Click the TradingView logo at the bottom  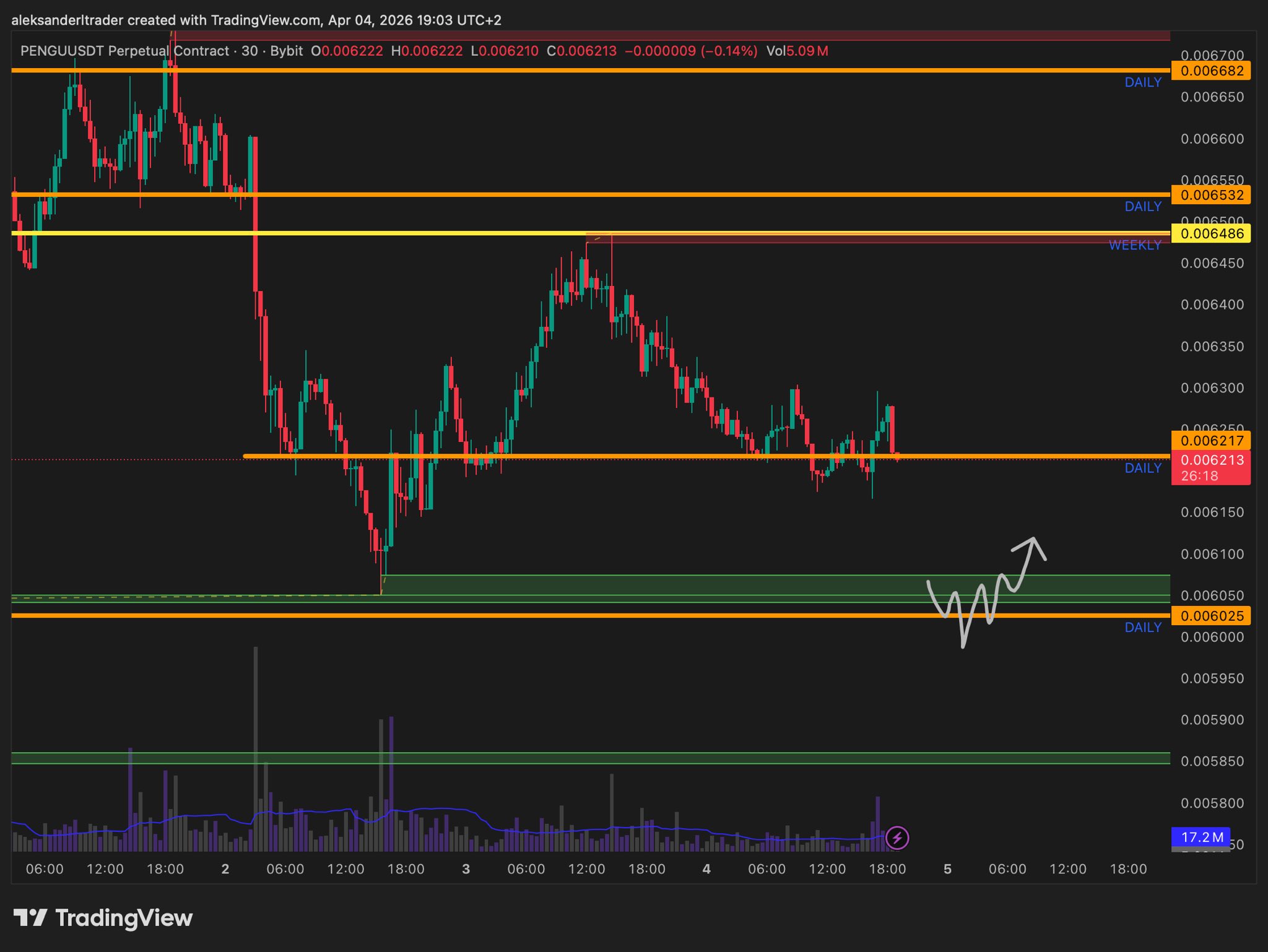coord(103,918)
